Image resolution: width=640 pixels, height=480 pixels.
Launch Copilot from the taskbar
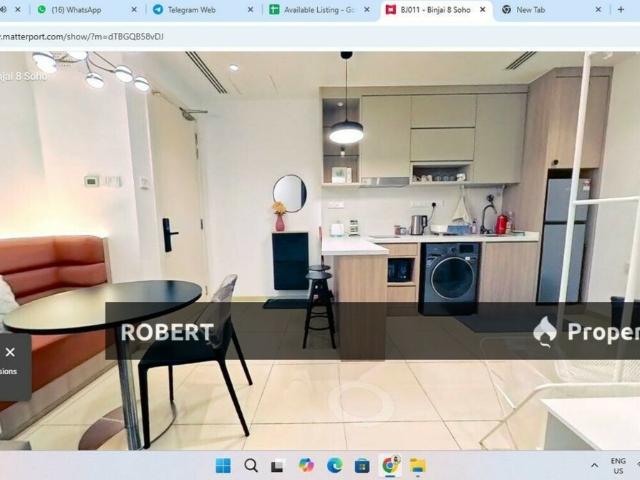click(306, 465)
